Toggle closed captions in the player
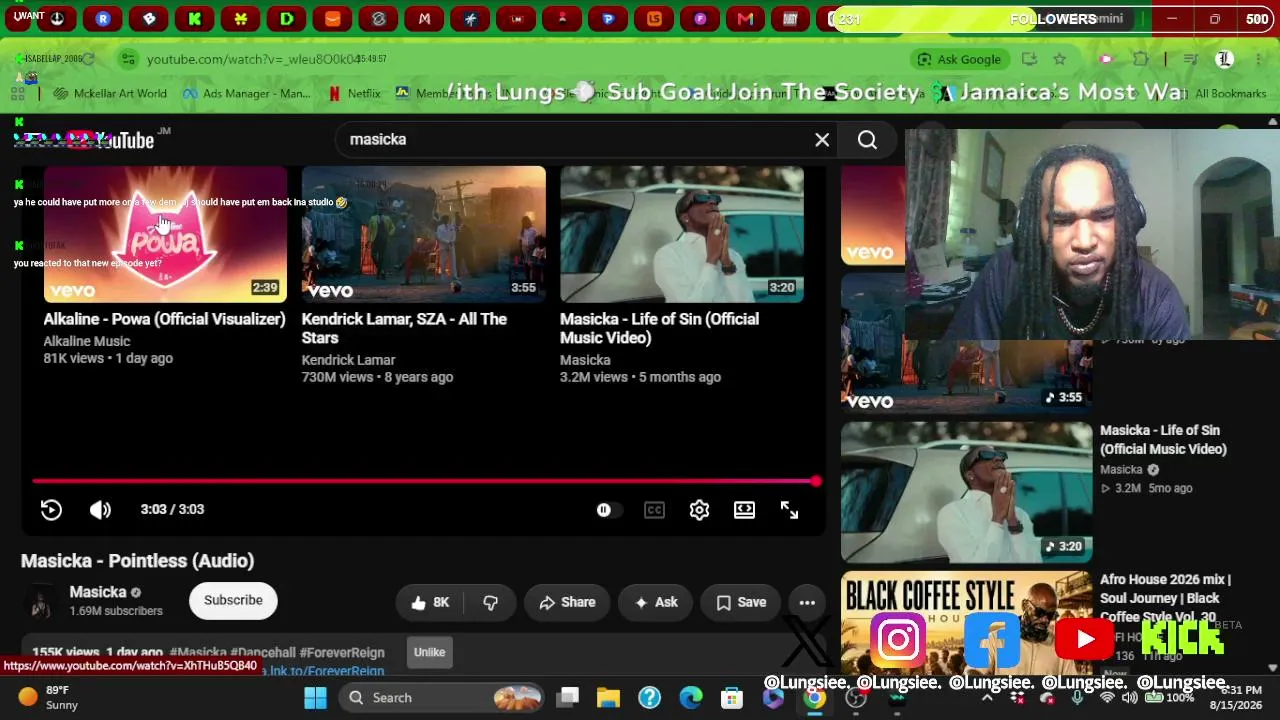Screen dimensions: 1280x720 tap(654, 510)
